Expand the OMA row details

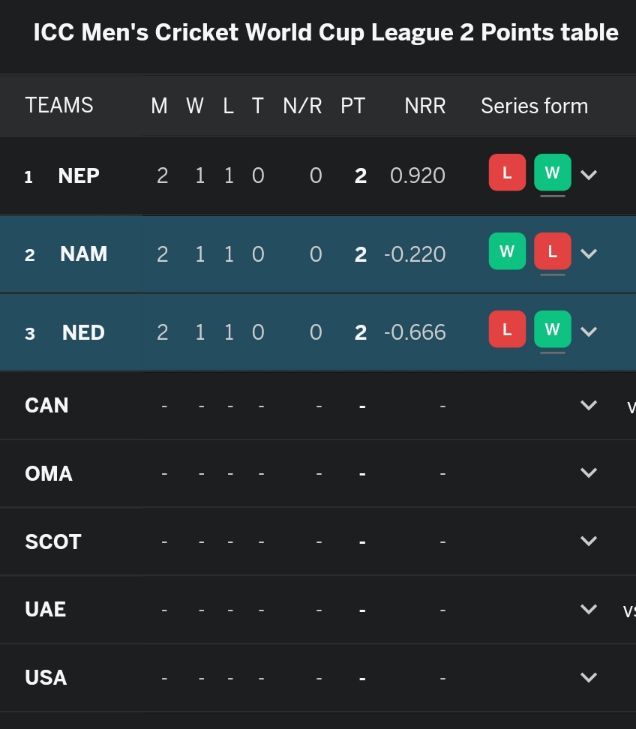(x=589, y=473)
